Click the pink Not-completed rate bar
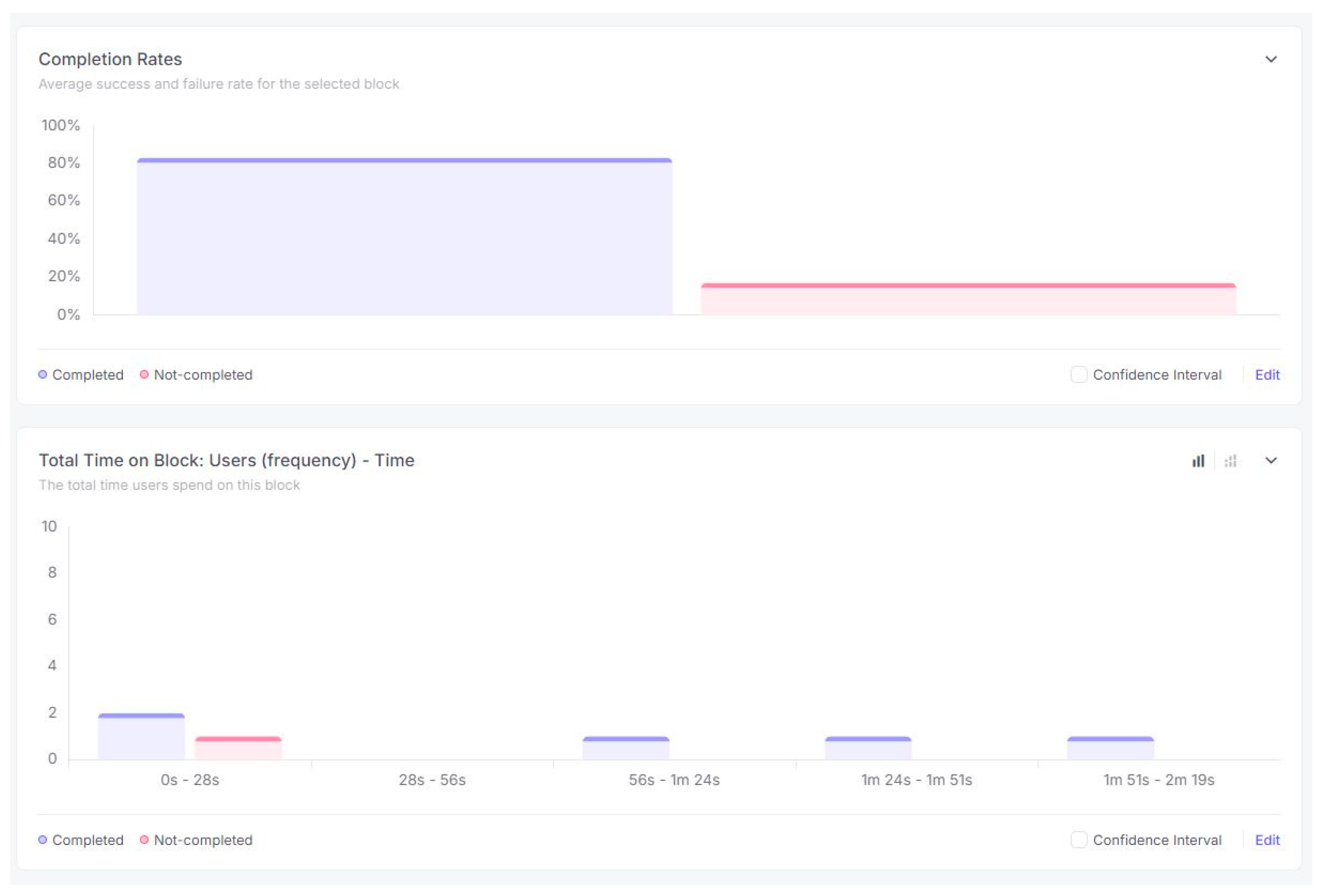Screen dimensions: 1325x896 (968, 299)
